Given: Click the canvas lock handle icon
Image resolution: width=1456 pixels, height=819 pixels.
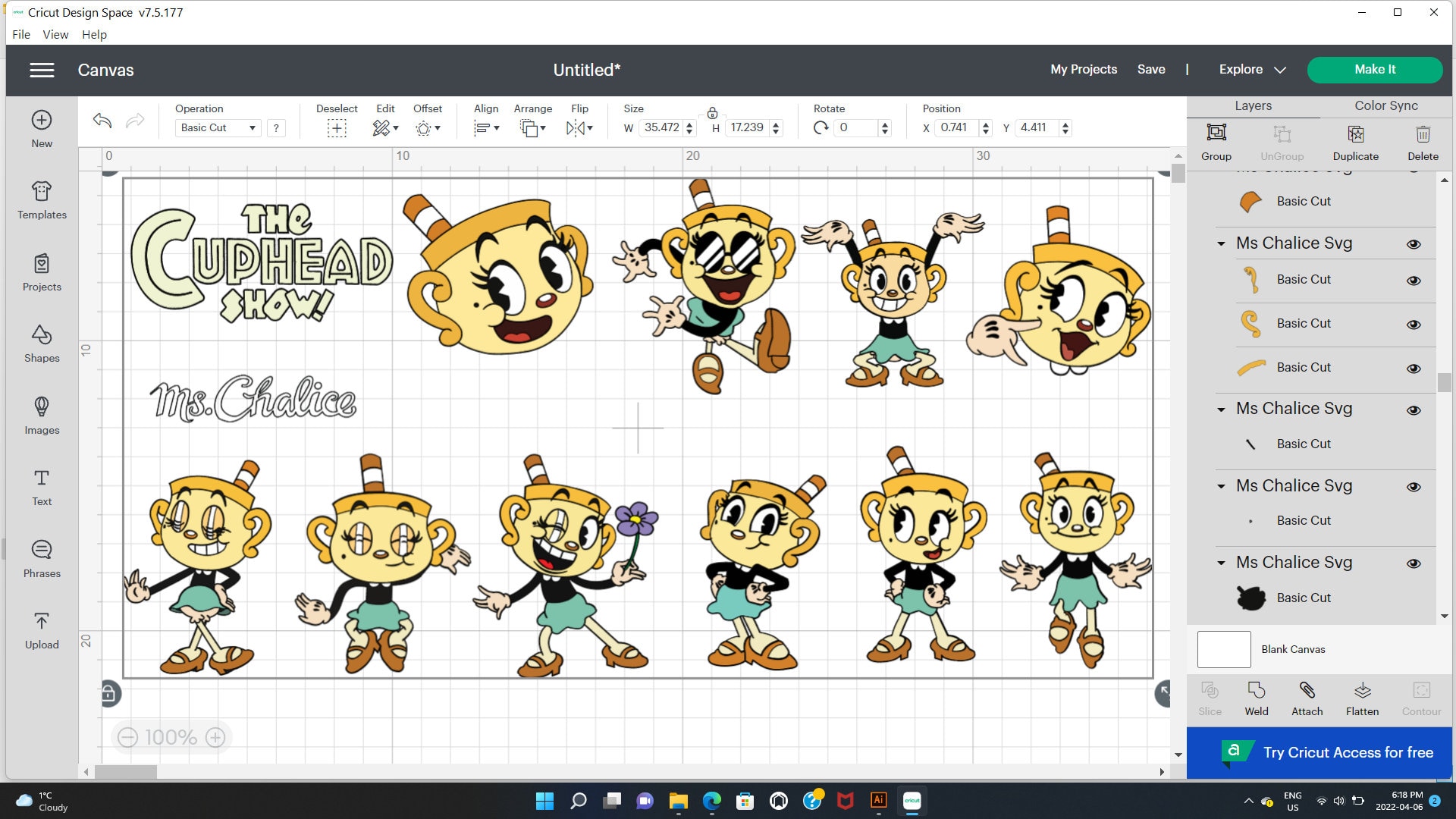Looking at the screenshot, I should coord(109,693).
